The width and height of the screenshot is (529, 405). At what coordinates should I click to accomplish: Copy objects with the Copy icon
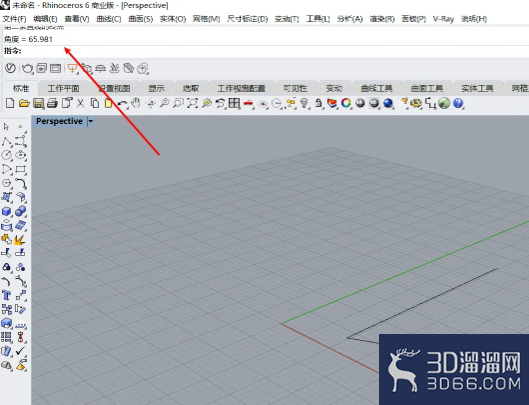[95, 103]
